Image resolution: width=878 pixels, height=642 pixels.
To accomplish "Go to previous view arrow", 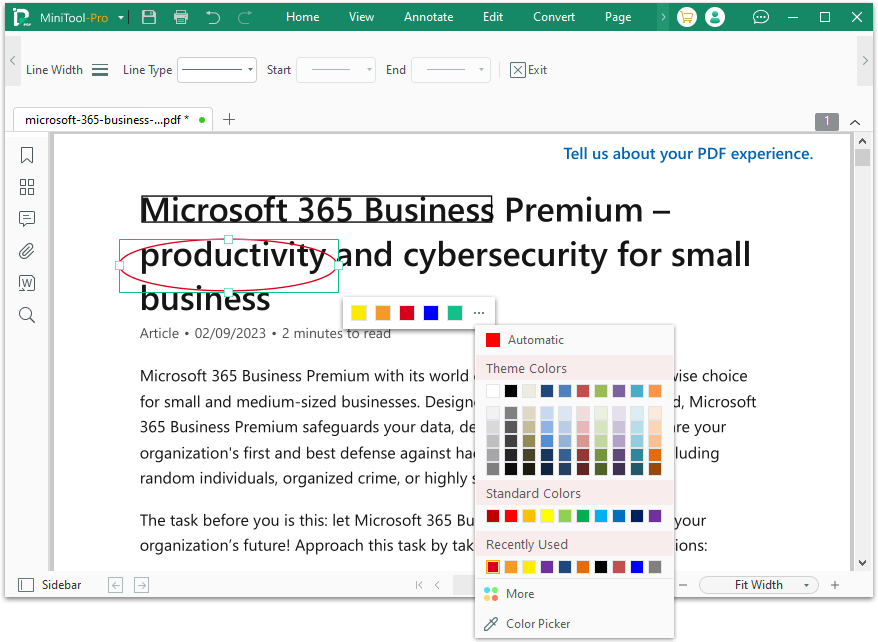I will pos(115,585).
